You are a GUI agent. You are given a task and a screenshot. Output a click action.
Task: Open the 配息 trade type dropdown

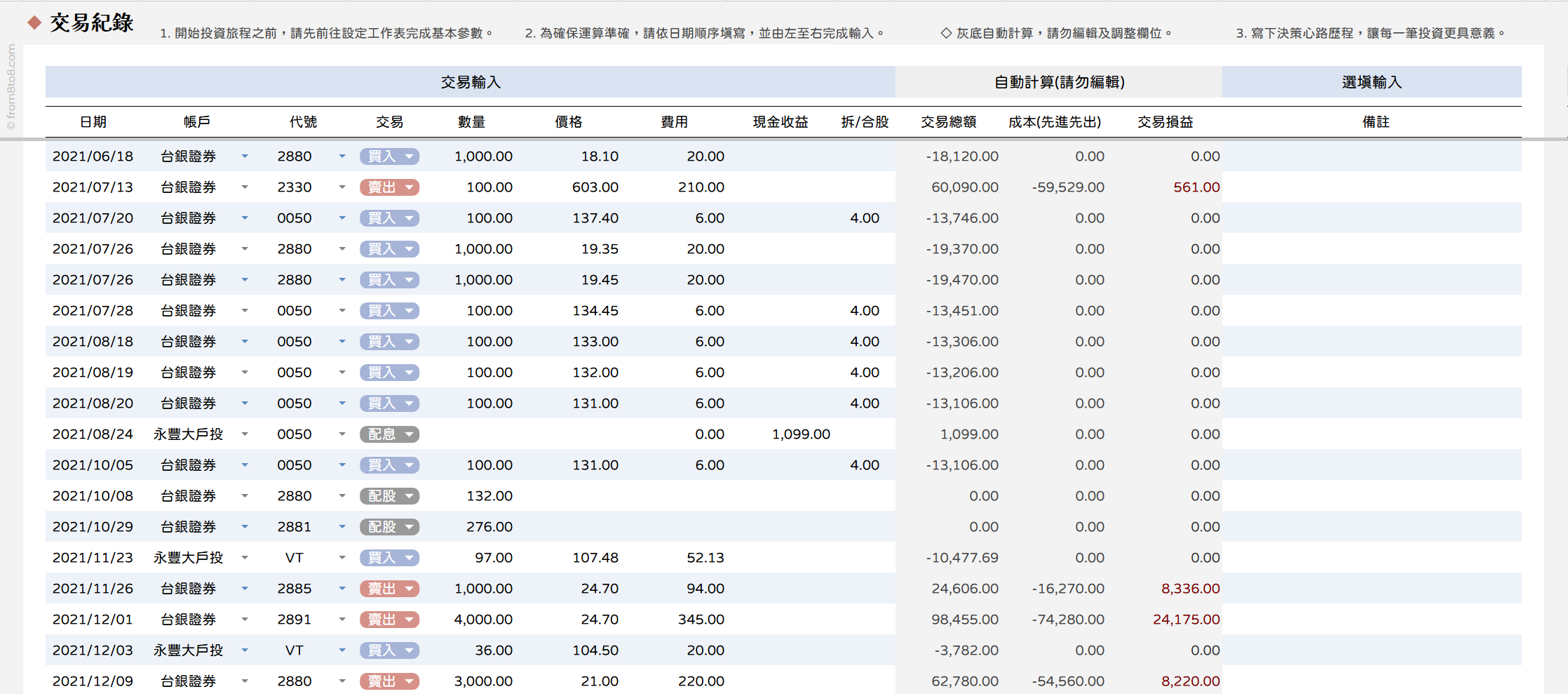(389, 434)
